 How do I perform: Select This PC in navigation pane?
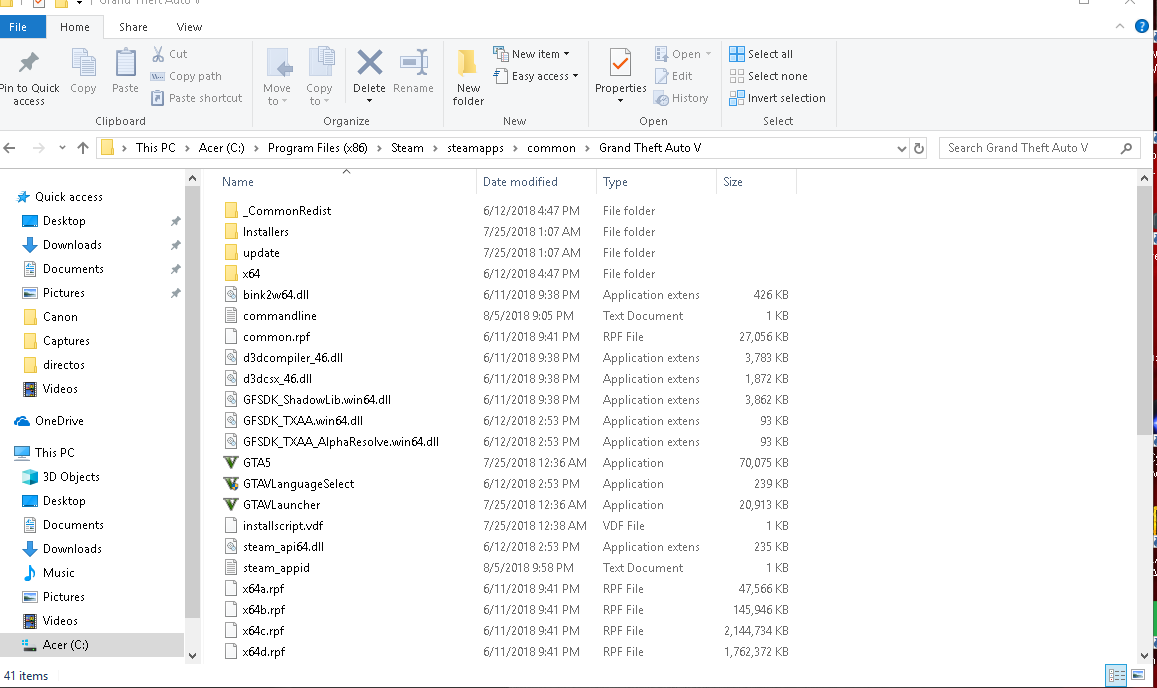pyautogui.click(x=55, y=453)
